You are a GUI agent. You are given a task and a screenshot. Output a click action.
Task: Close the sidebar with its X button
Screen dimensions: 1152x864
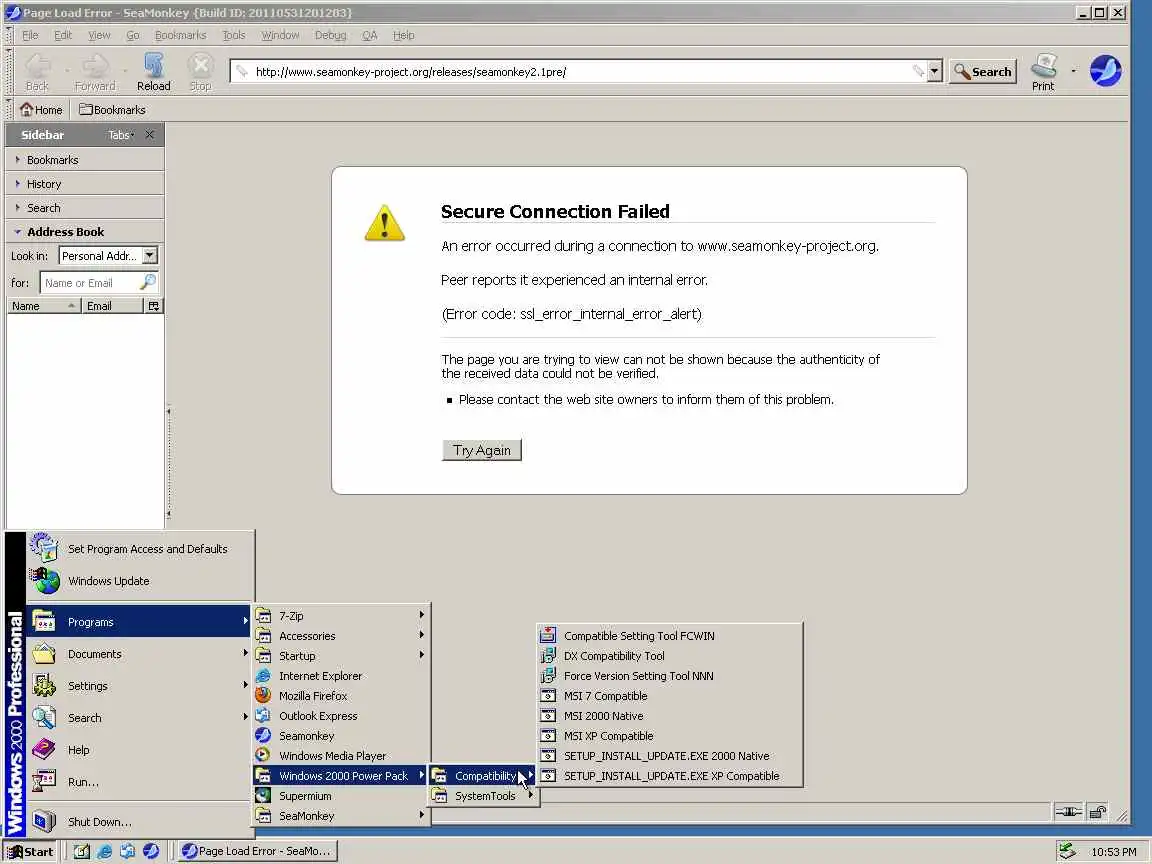click(x=150, y=134)
